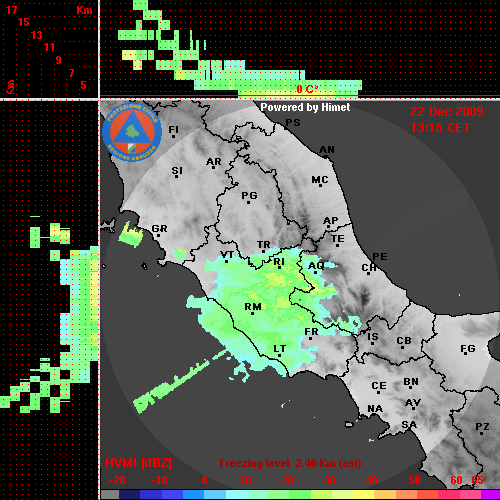Screen dimensions: 500x500
Task: Click the '65' value on dBZ scale
Action: point(477,480)
